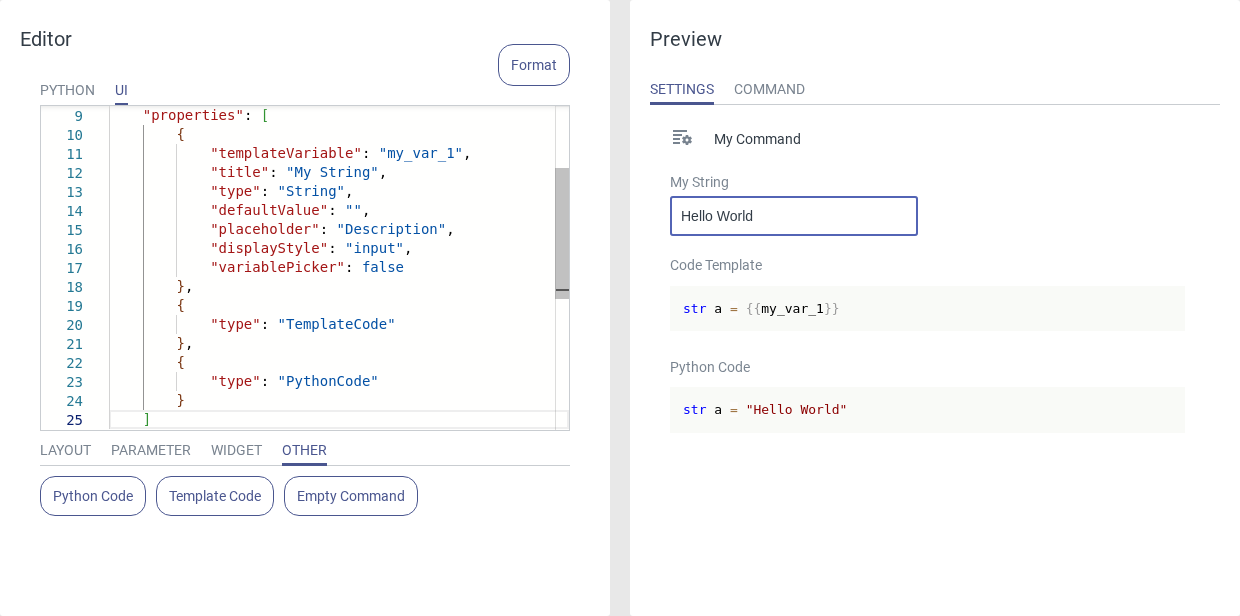Place cursor on variablePicker false value
The image size is (1240, 616).
(383, 267)
